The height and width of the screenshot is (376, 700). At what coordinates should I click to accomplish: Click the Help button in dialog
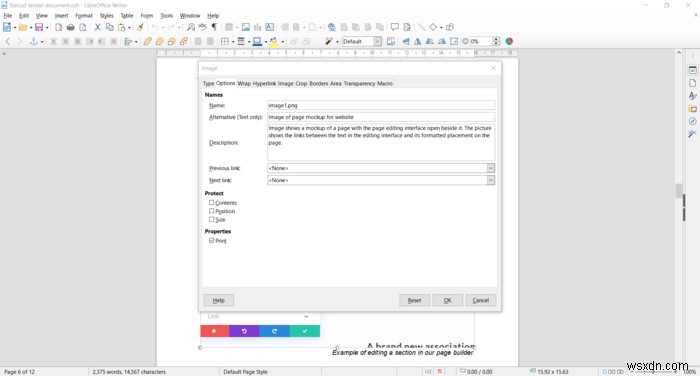coord(219,301)
